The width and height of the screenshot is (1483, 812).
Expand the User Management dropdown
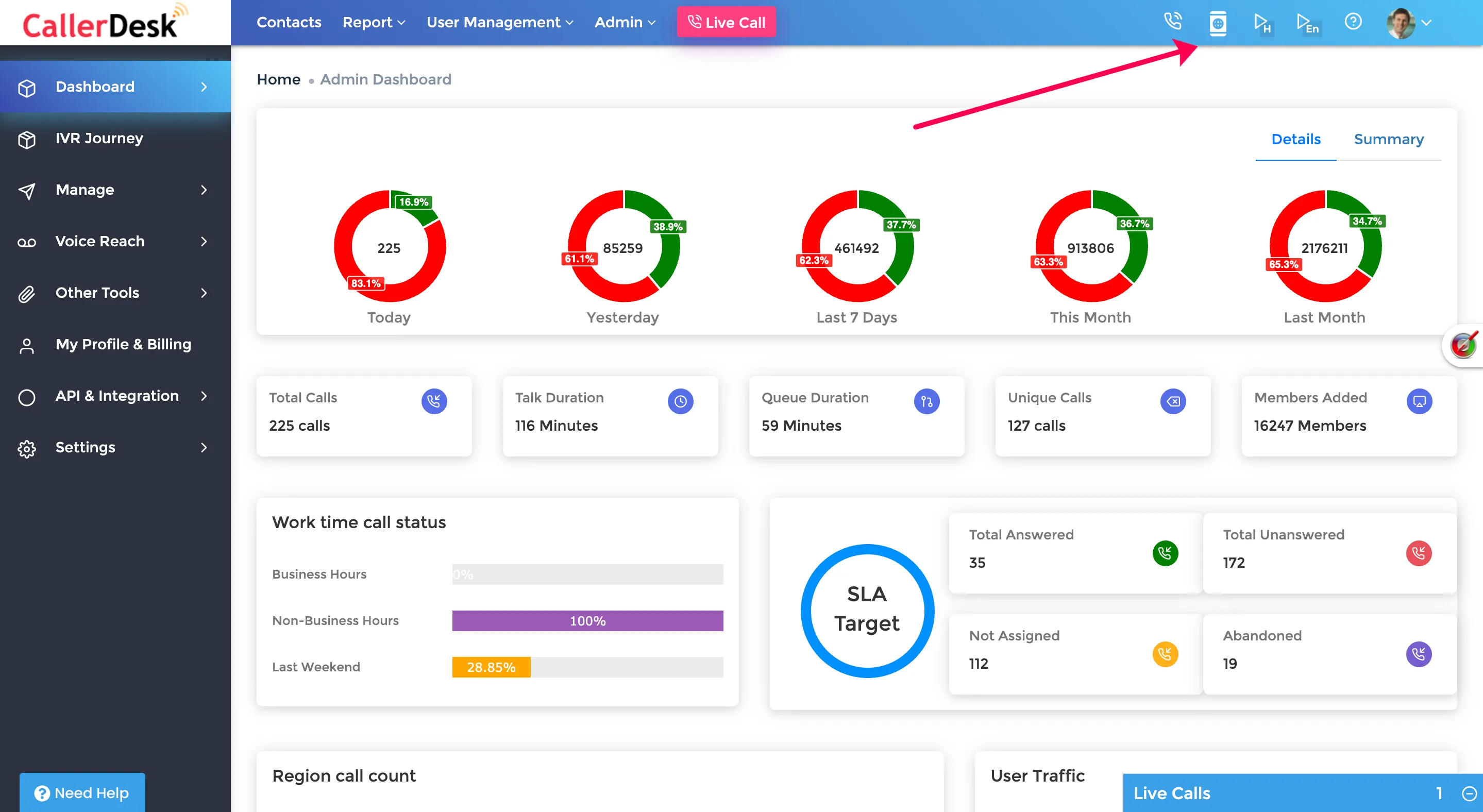point(500,22)
